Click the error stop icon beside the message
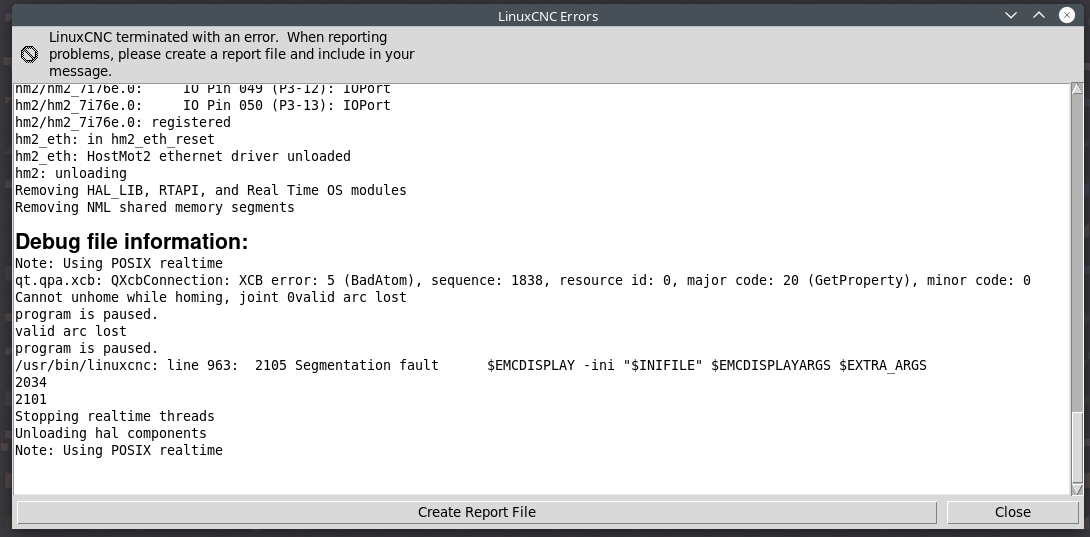 click(29, 54)
